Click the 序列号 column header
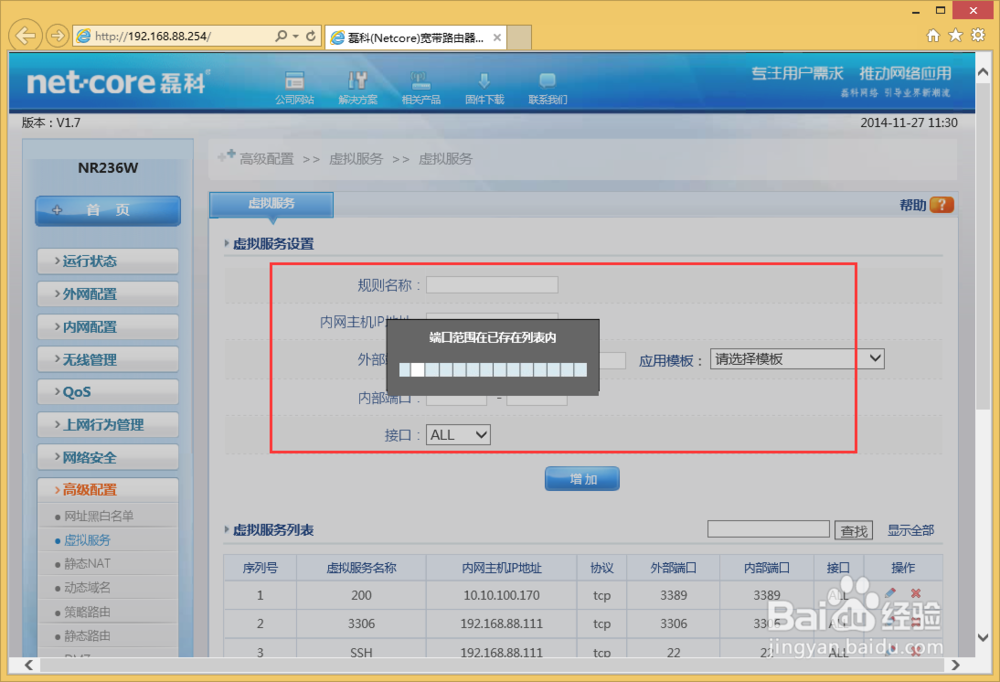This screenshot has width=1000, height=682. [x=260, y=568]
